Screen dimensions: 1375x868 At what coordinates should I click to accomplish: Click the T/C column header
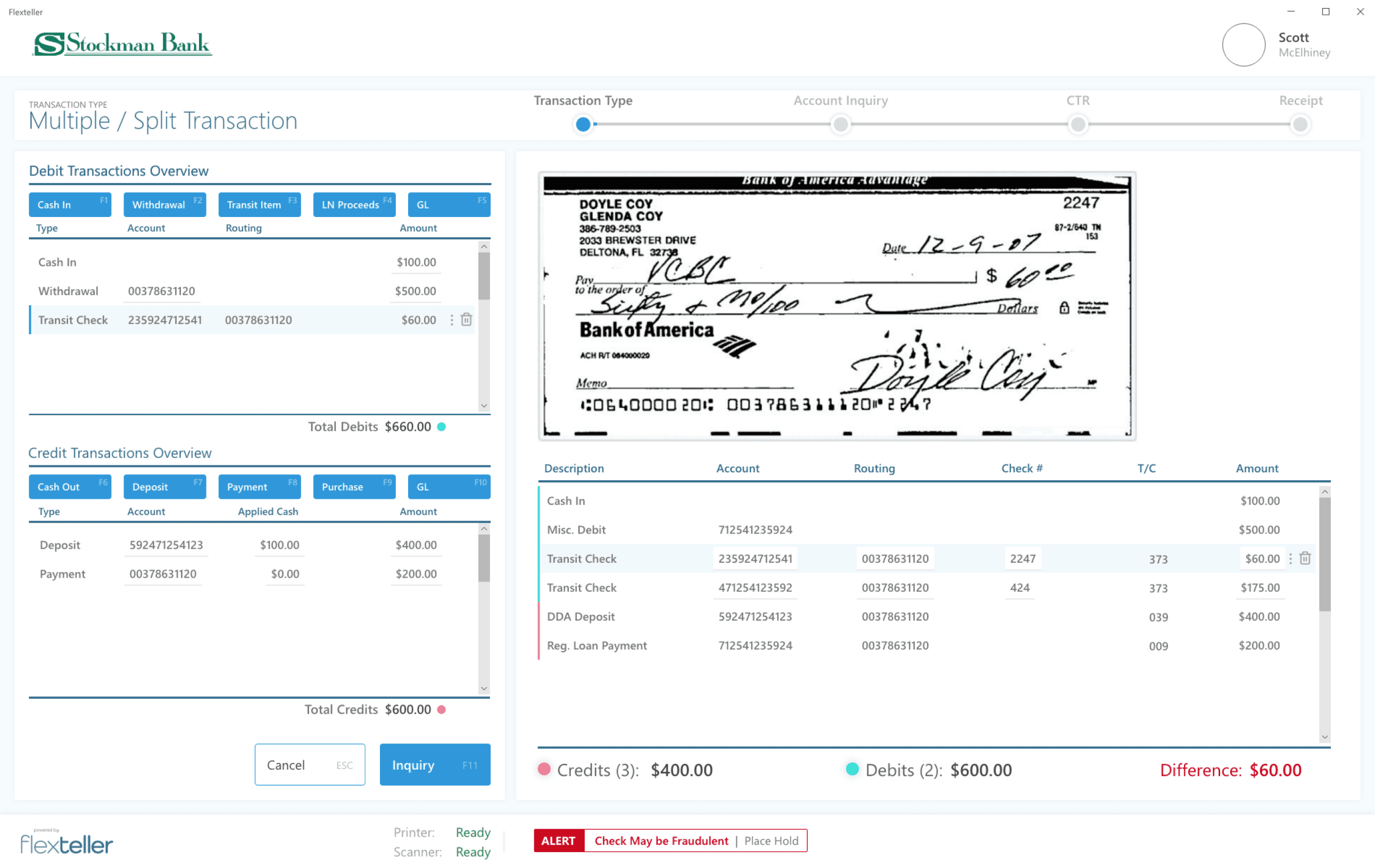(1146, 468)
